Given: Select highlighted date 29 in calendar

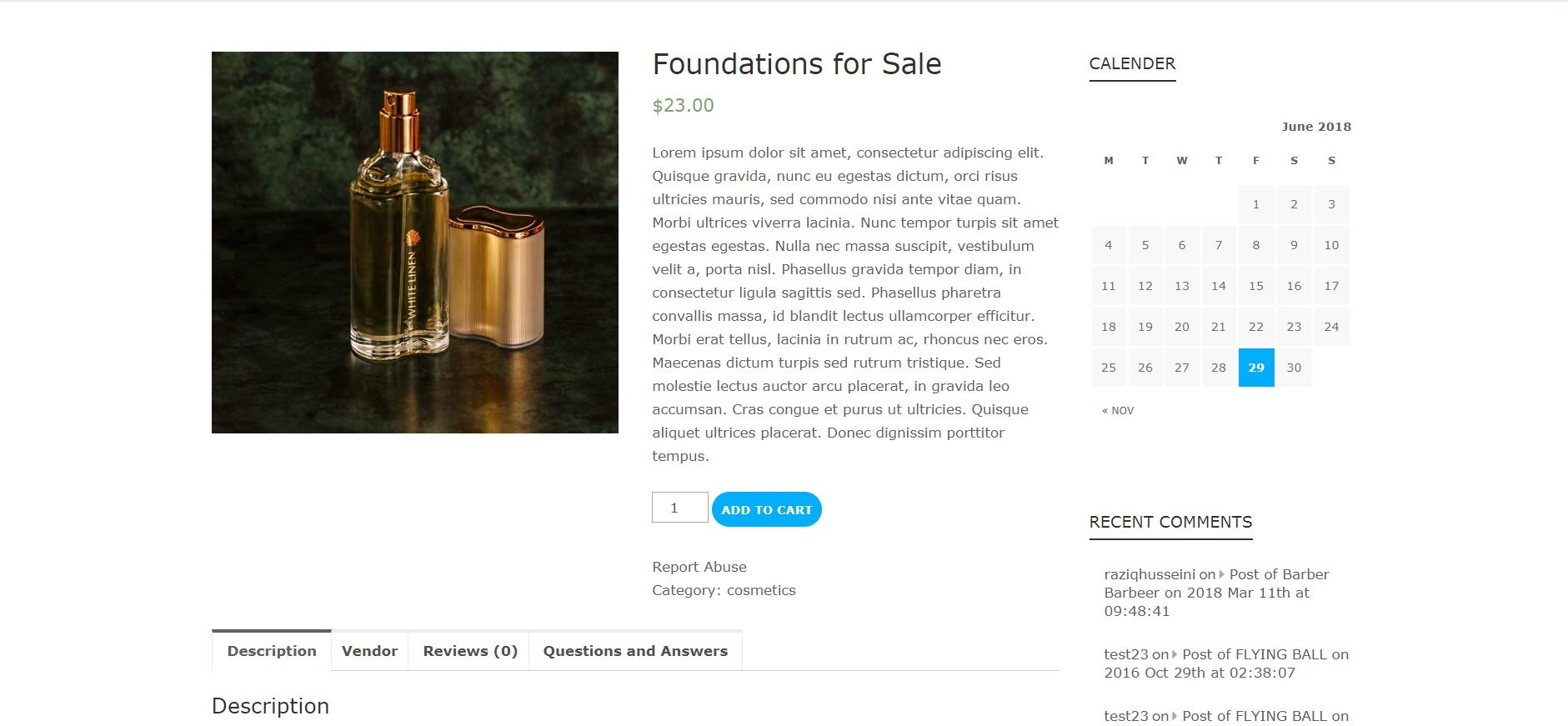Looking at the screenshot, I should point(1256,368).
